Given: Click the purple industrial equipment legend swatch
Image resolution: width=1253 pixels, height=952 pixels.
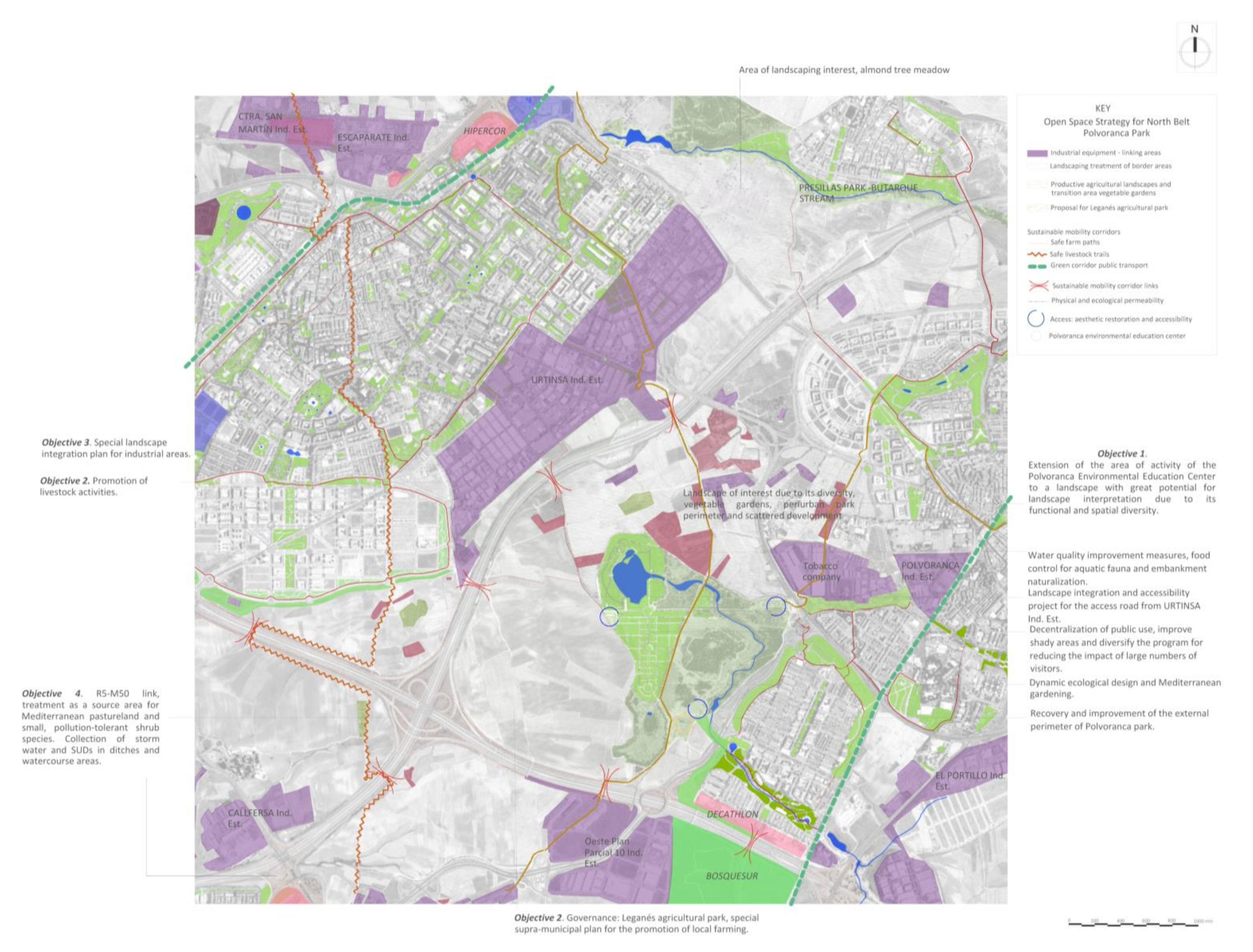Looking at the screenshot, I should pyautogui.click(x=1036, y=153).
